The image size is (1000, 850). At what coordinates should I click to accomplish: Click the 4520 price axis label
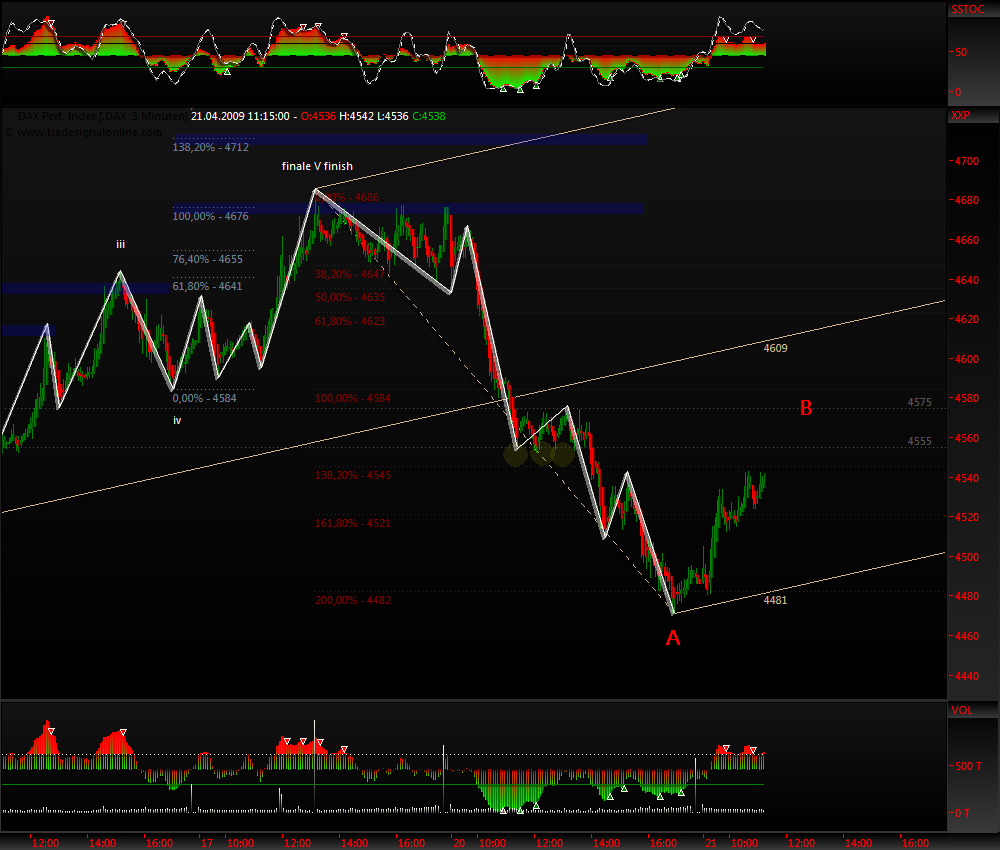click(966, 517)
